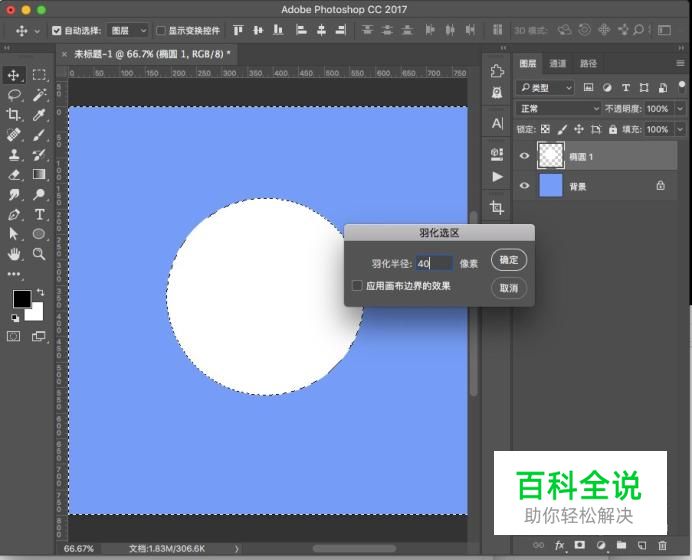
Task: Select the Eyedropper tool
Action: tap(39, 114)
